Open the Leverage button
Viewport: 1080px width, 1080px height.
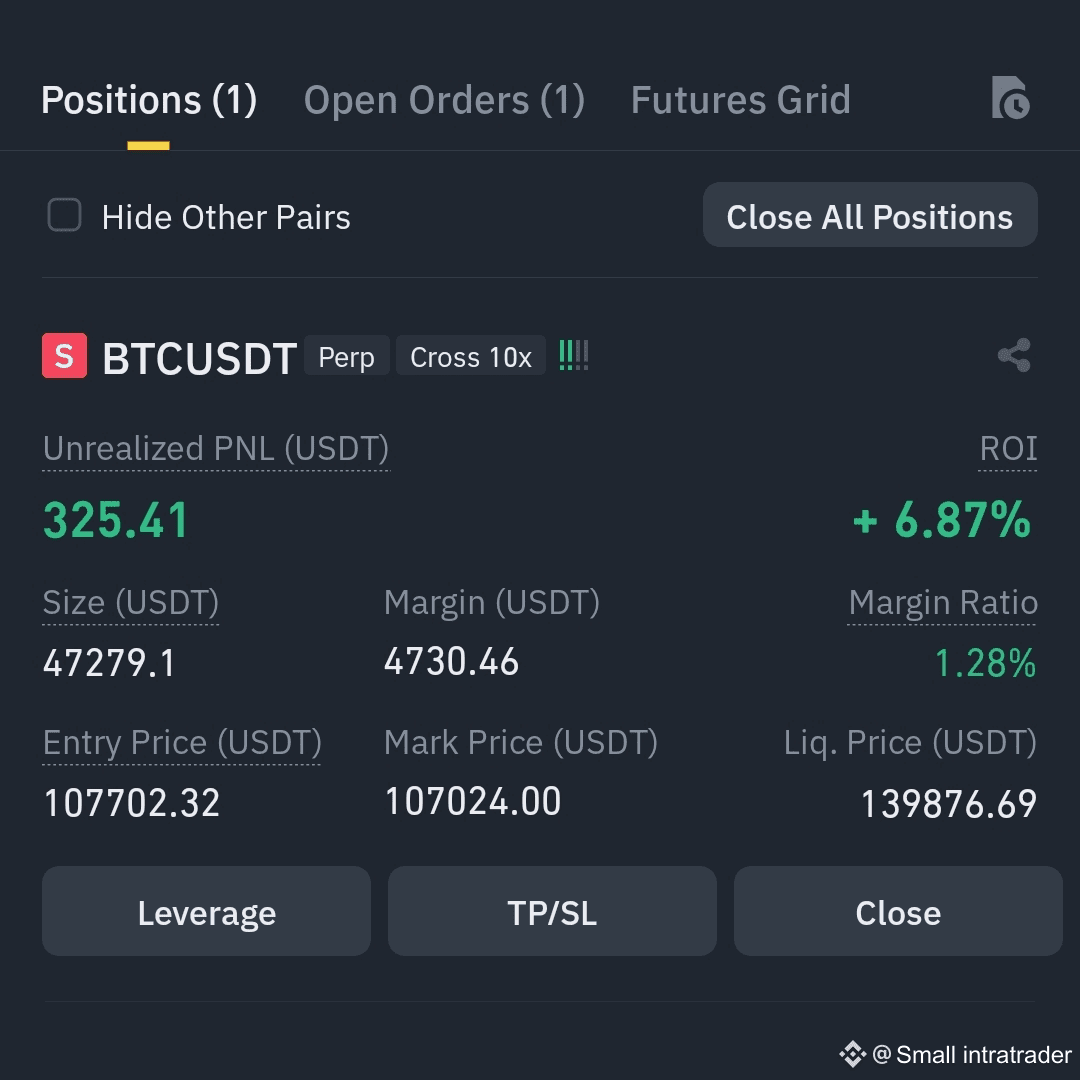(207, 911)
